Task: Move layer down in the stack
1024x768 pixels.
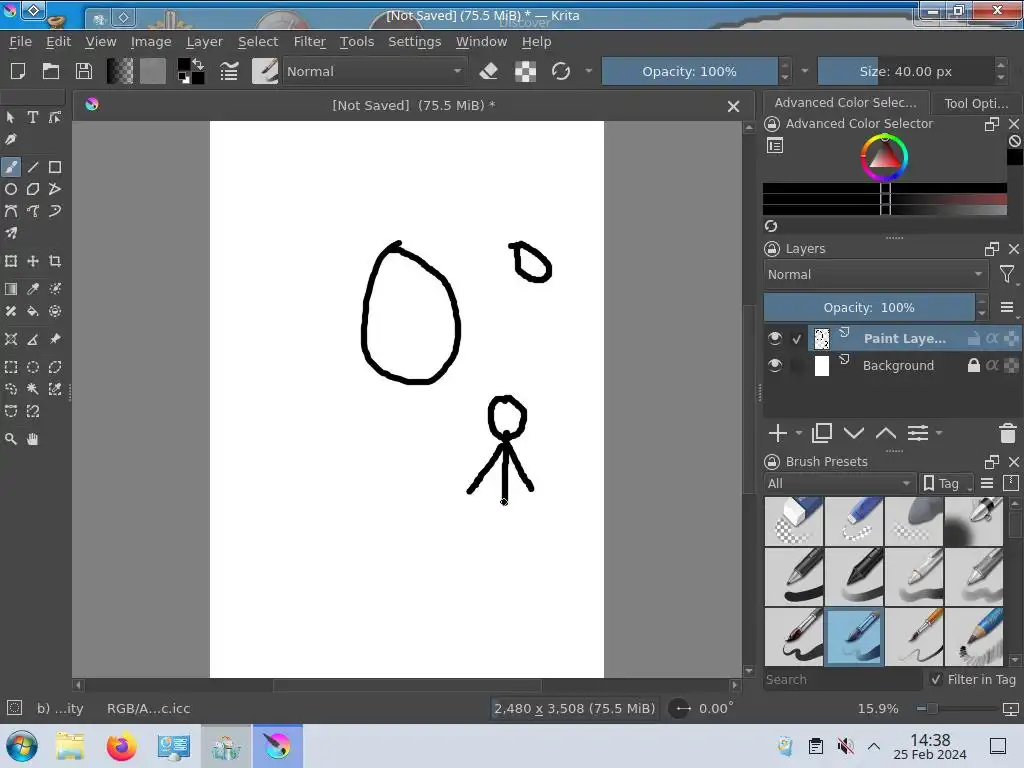Action: pyautogui.click(x=854, y=433)
